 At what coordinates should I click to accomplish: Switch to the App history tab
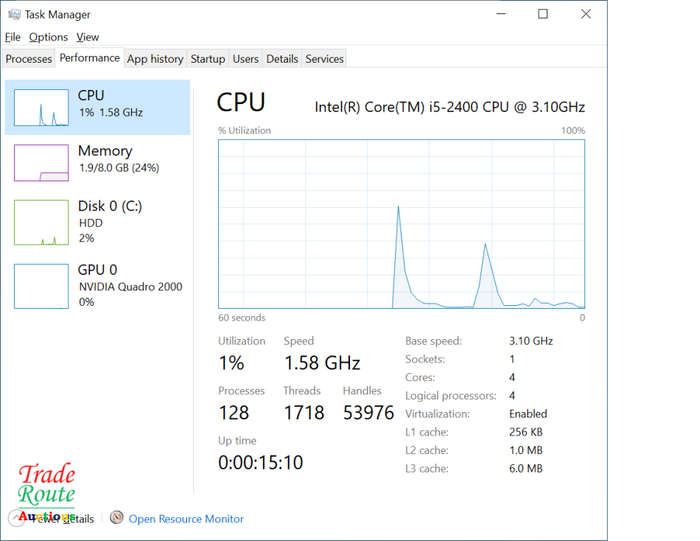[x=155, y=59]
